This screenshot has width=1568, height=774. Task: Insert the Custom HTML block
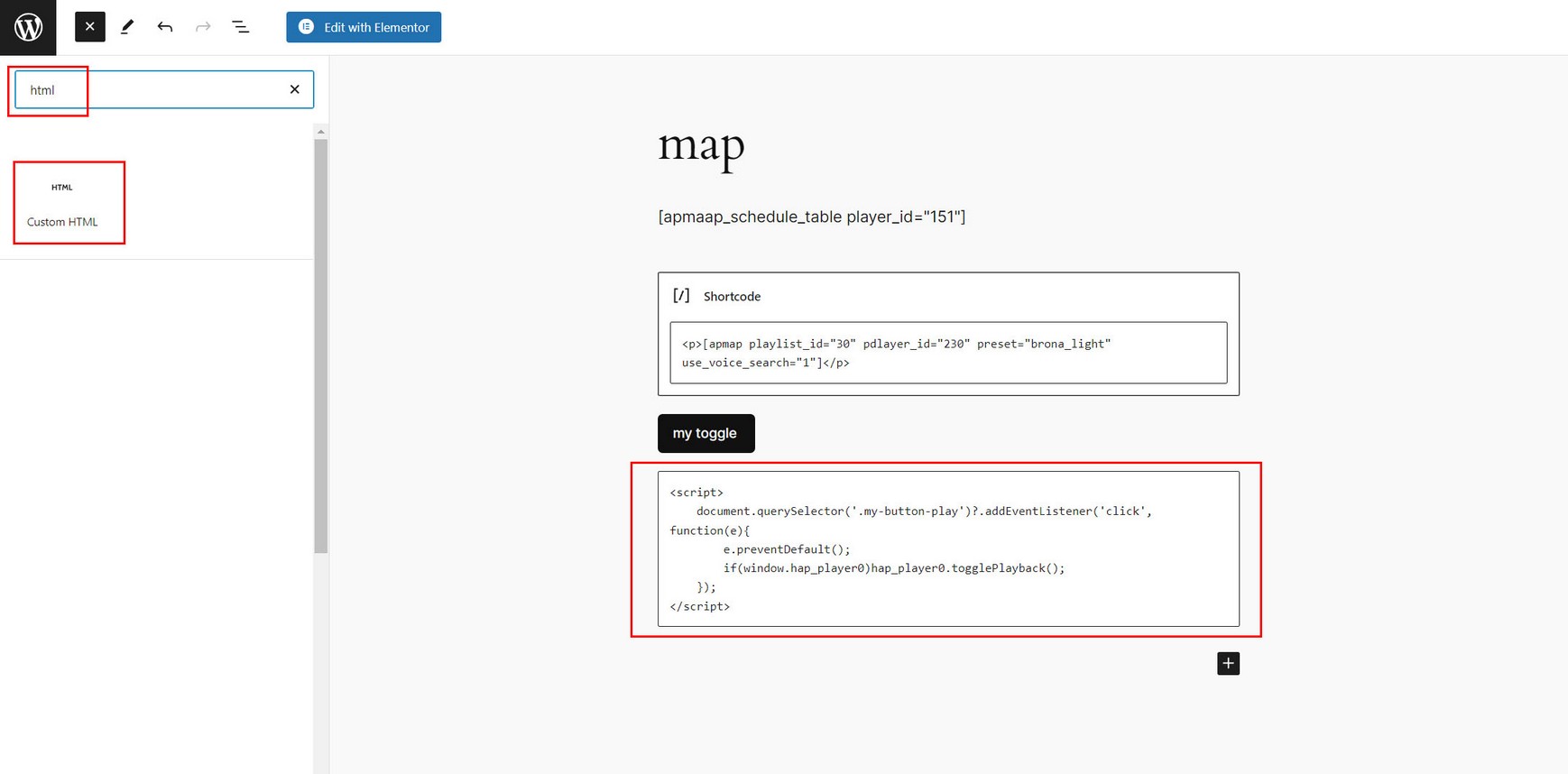[62, 204]
